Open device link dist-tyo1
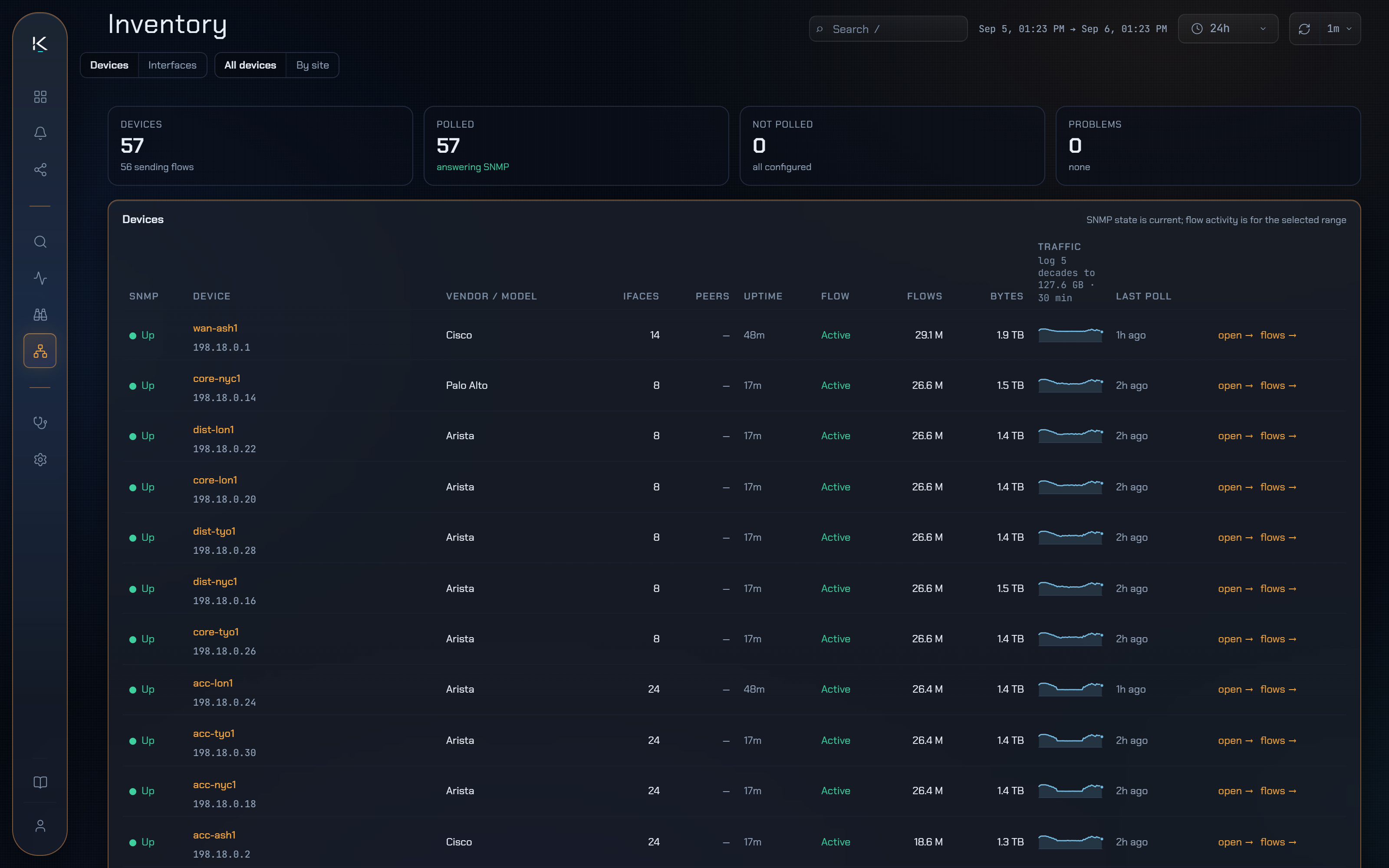Screen dimensions: 1389x868 click(214, 531)
